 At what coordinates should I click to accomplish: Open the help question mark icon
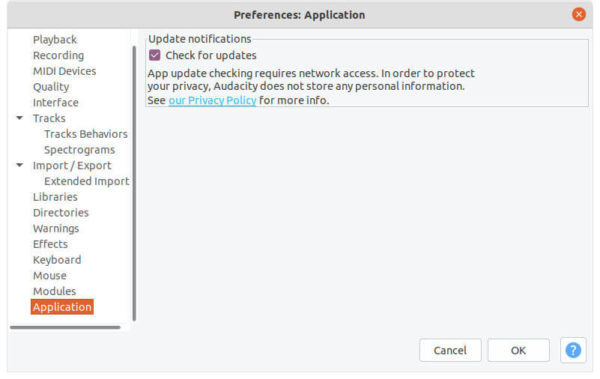point(573,350)
